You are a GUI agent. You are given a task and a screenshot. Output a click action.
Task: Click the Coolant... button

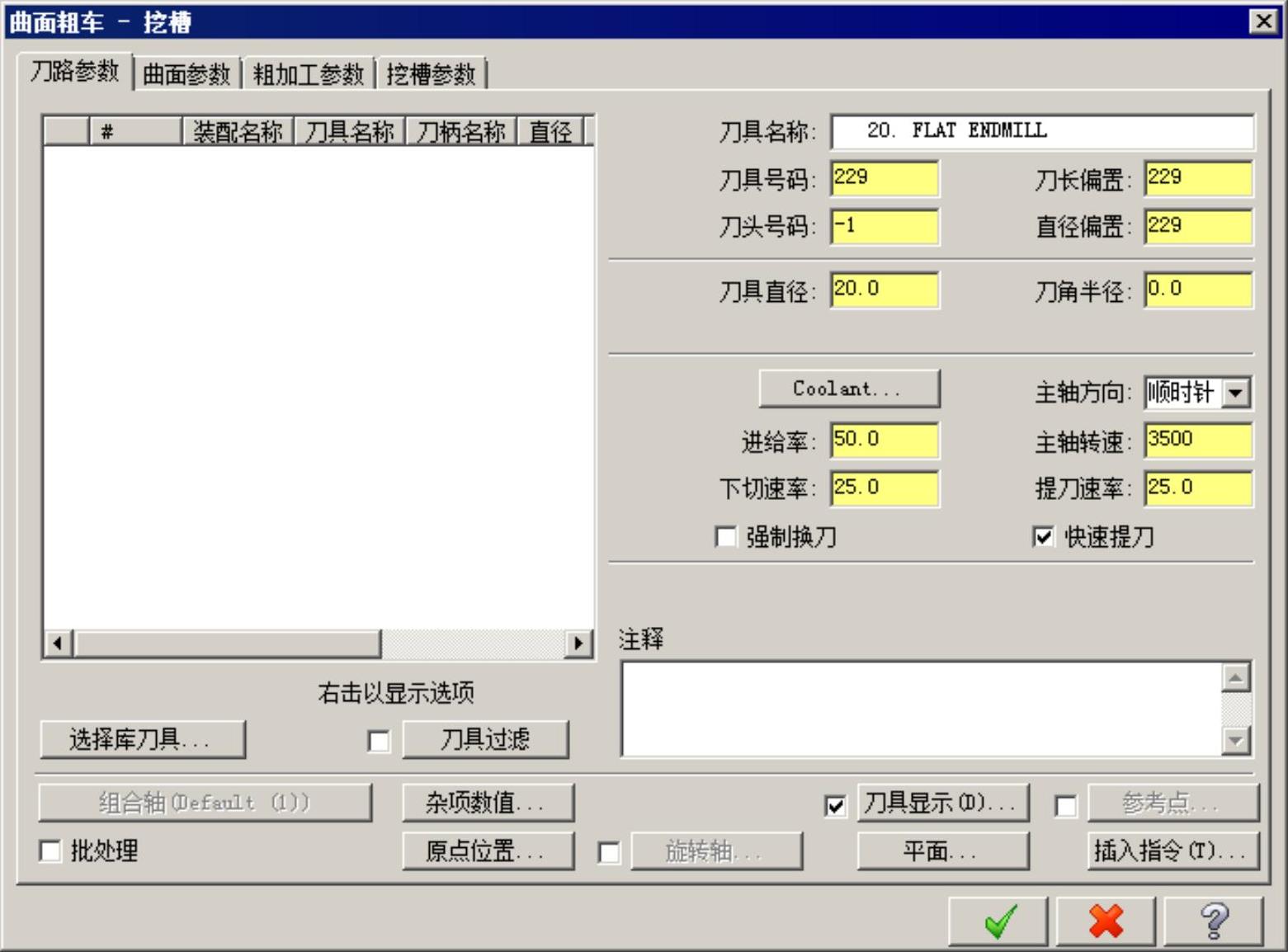849,389
